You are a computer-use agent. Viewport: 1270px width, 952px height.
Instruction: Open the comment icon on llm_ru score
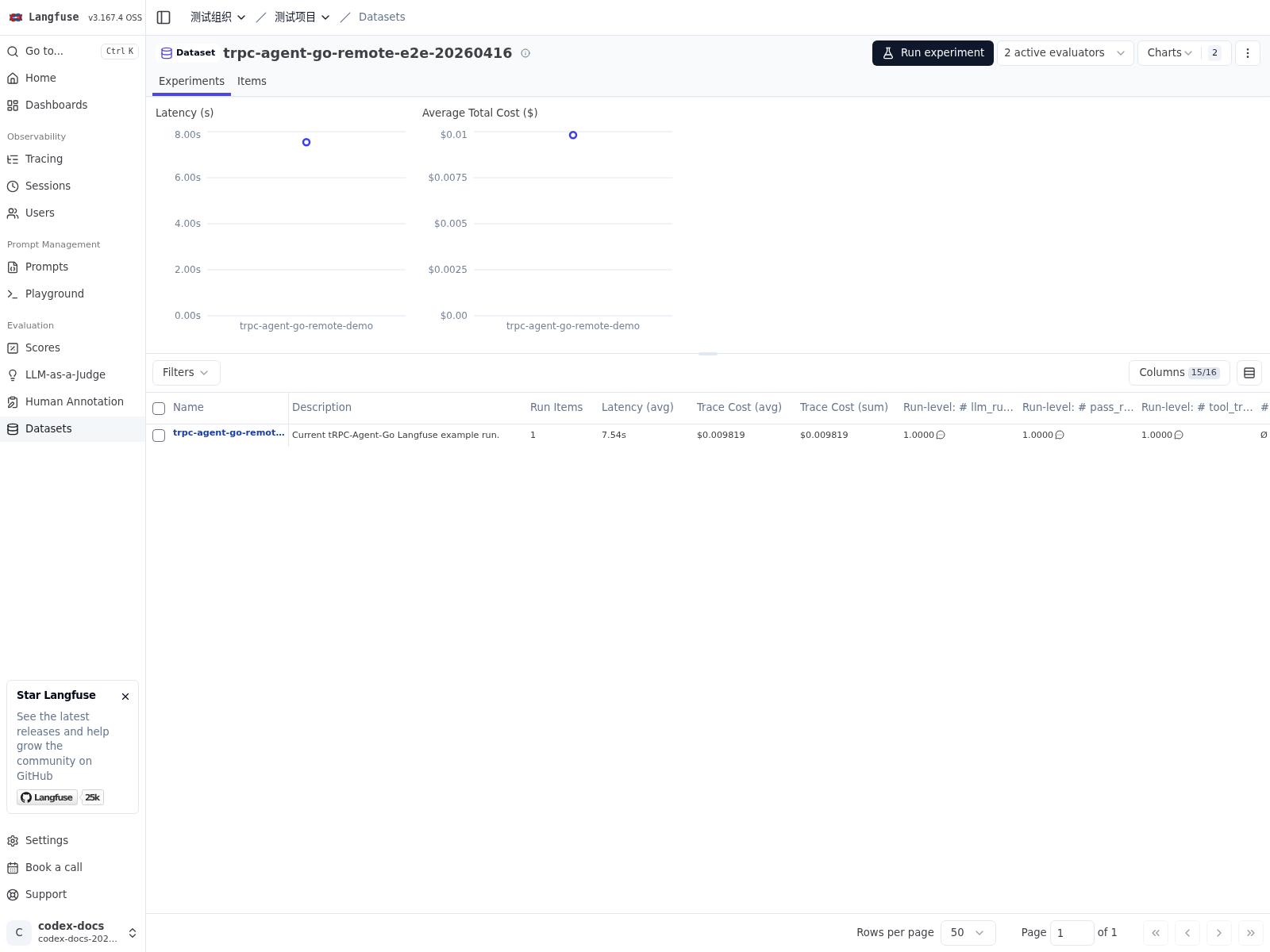point(941,436)
